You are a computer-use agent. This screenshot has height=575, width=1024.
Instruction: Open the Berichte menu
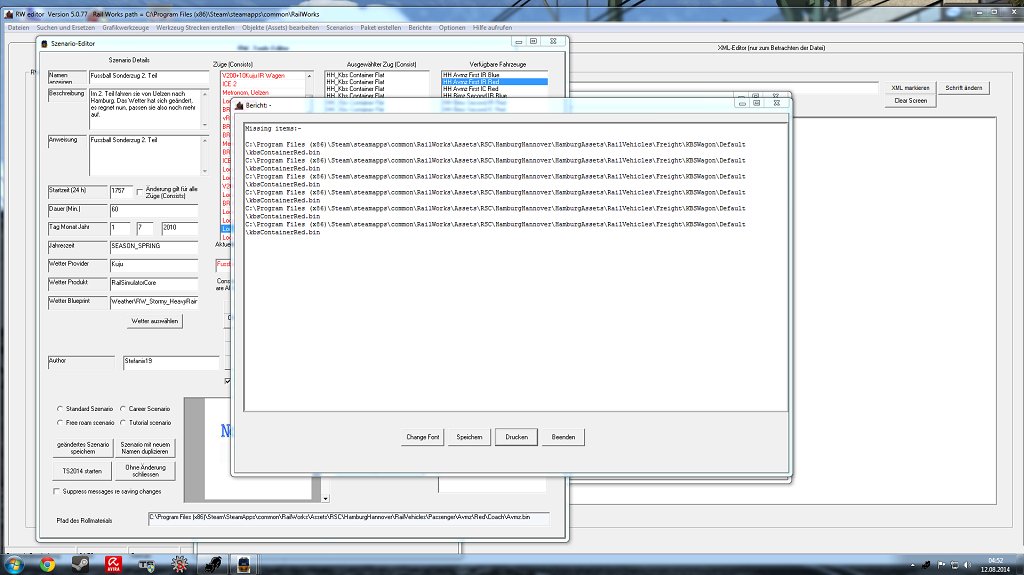(x=420, y=28)
